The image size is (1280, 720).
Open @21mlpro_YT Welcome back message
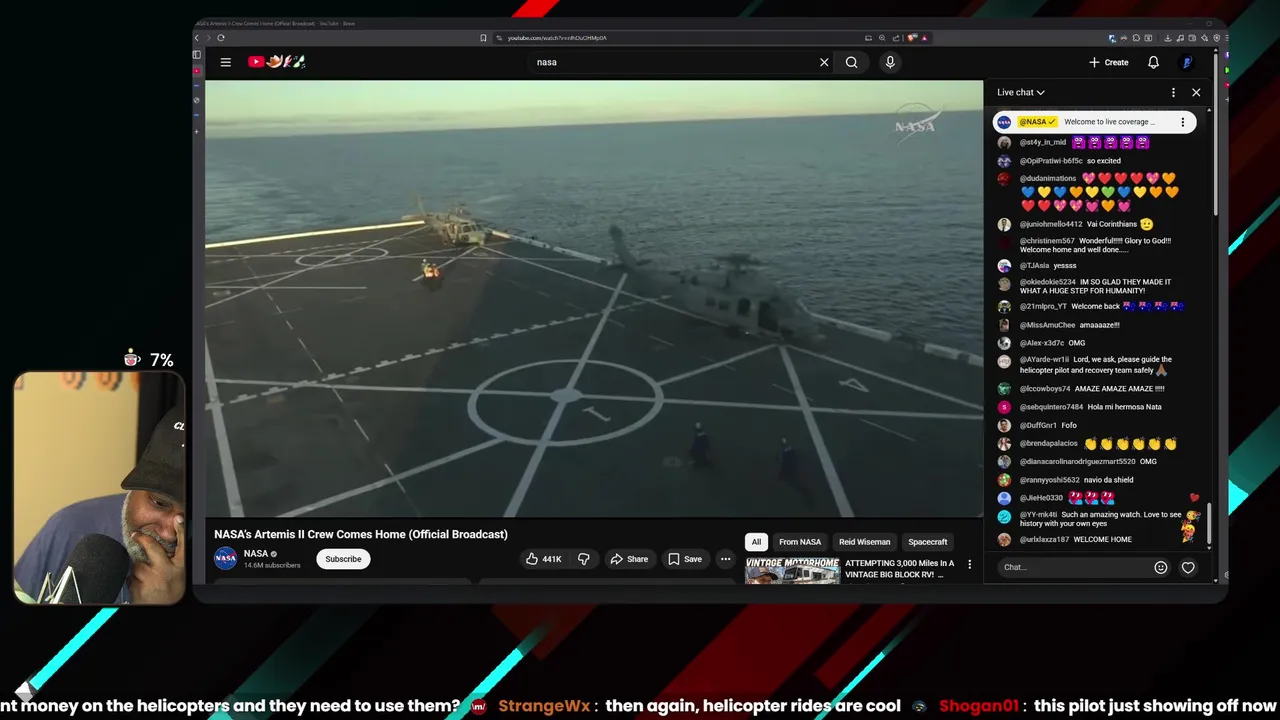coord(1090,306)
